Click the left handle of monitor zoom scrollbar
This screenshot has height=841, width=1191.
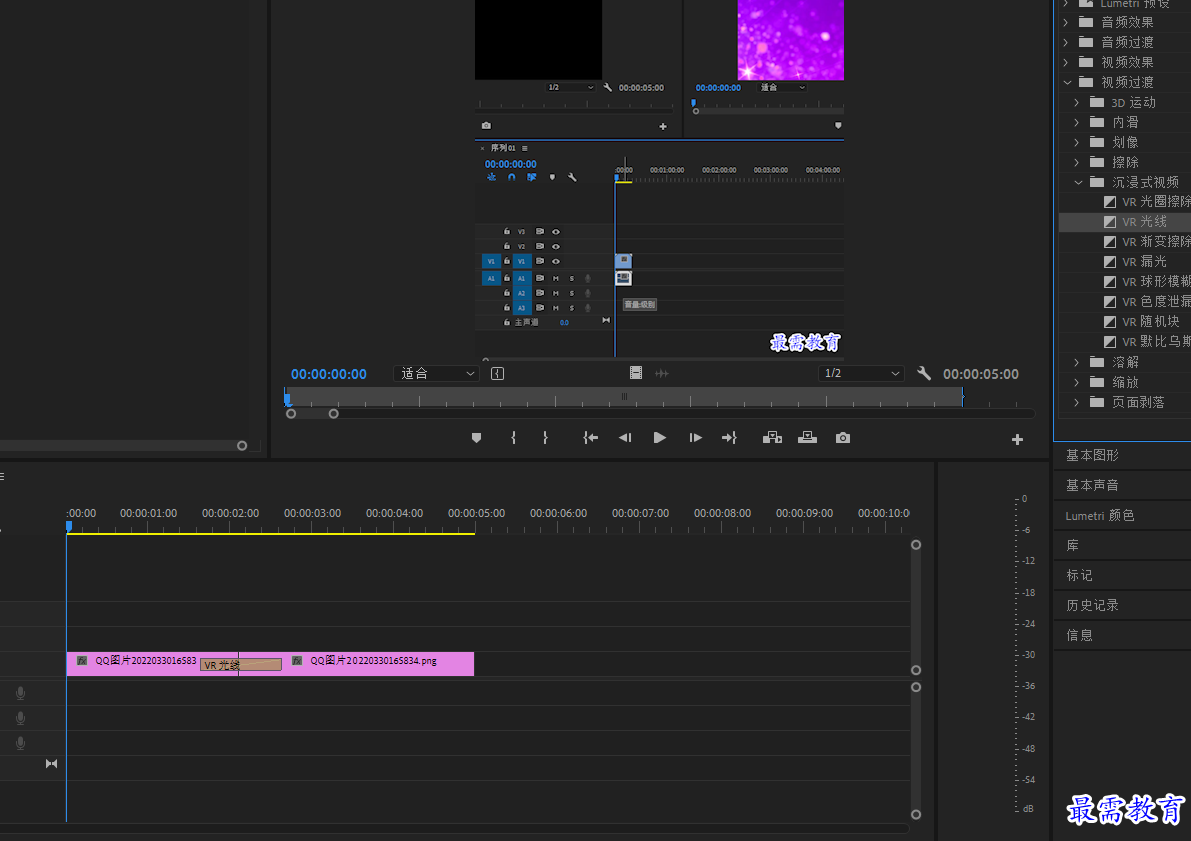[291, 413]
